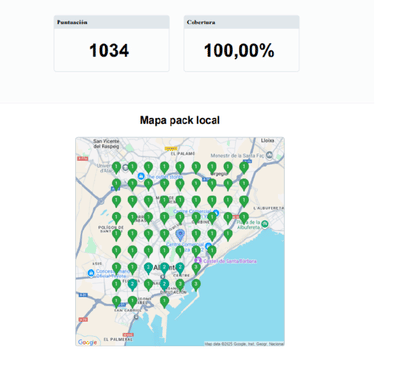Select the rank 3 pin on harbor pier
This screenshot has height=365, width=400.
(x=196, y=285)
